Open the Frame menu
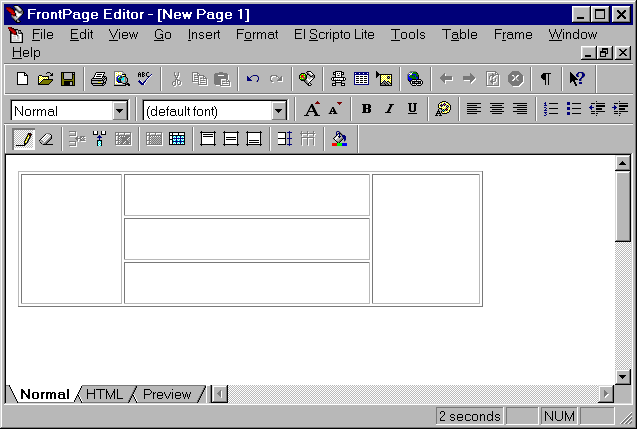The height and width of the screenshot is (429, 637). 513,35
